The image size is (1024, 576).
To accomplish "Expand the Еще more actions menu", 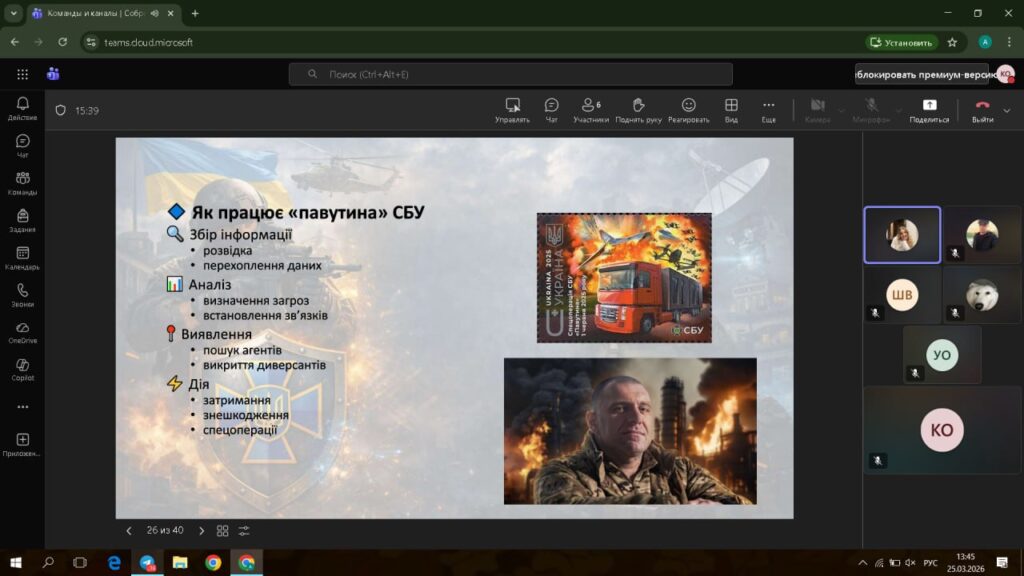I will 768,109.
